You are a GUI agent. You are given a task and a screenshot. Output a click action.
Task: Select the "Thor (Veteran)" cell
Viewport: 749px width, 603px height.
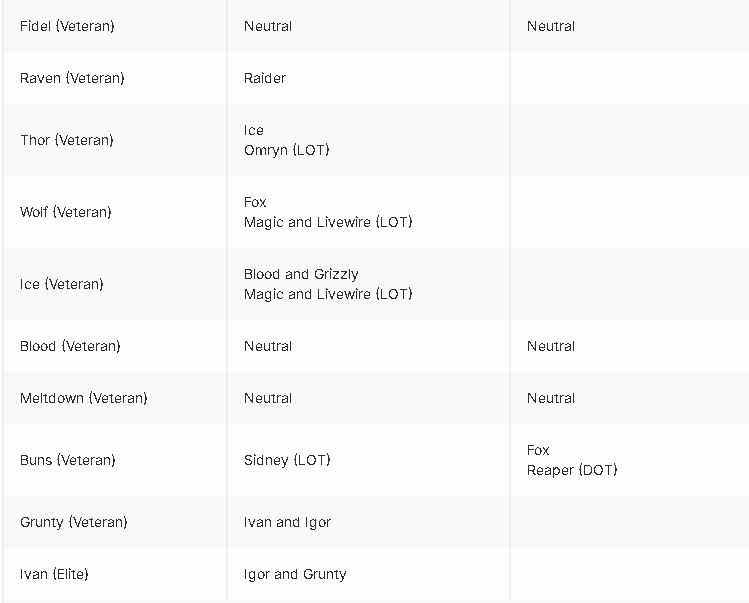[x=67, y=140]
